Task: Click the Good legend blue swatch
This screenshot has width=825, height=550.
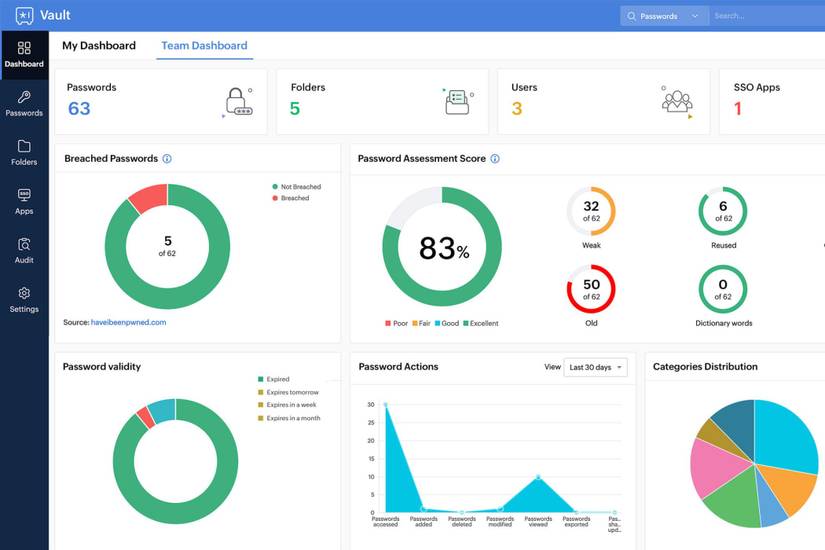Action: coord(437,323)
